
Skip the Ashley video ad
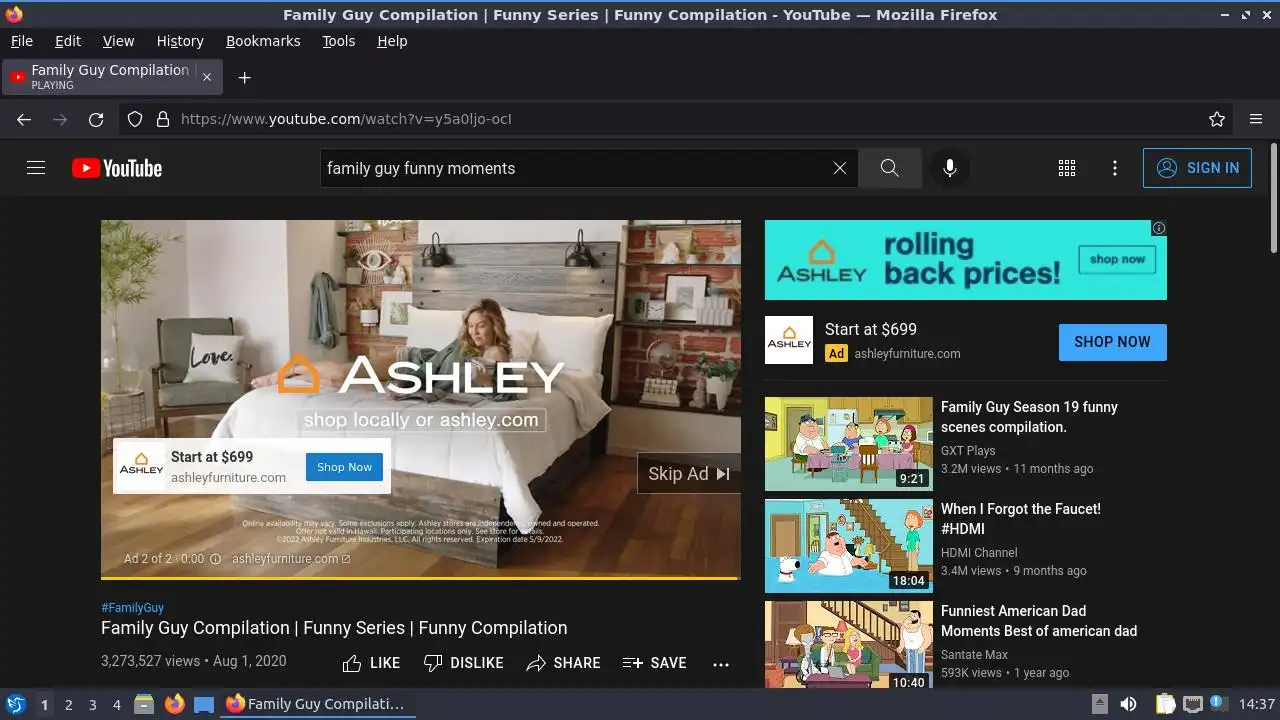click(689, 474)
